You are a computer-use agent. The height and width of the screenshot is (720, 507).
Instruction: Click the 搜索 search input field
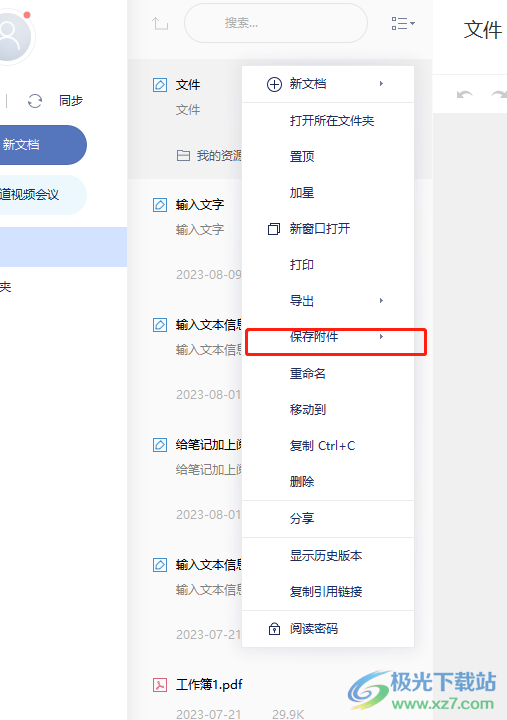(x=276, y=23)
